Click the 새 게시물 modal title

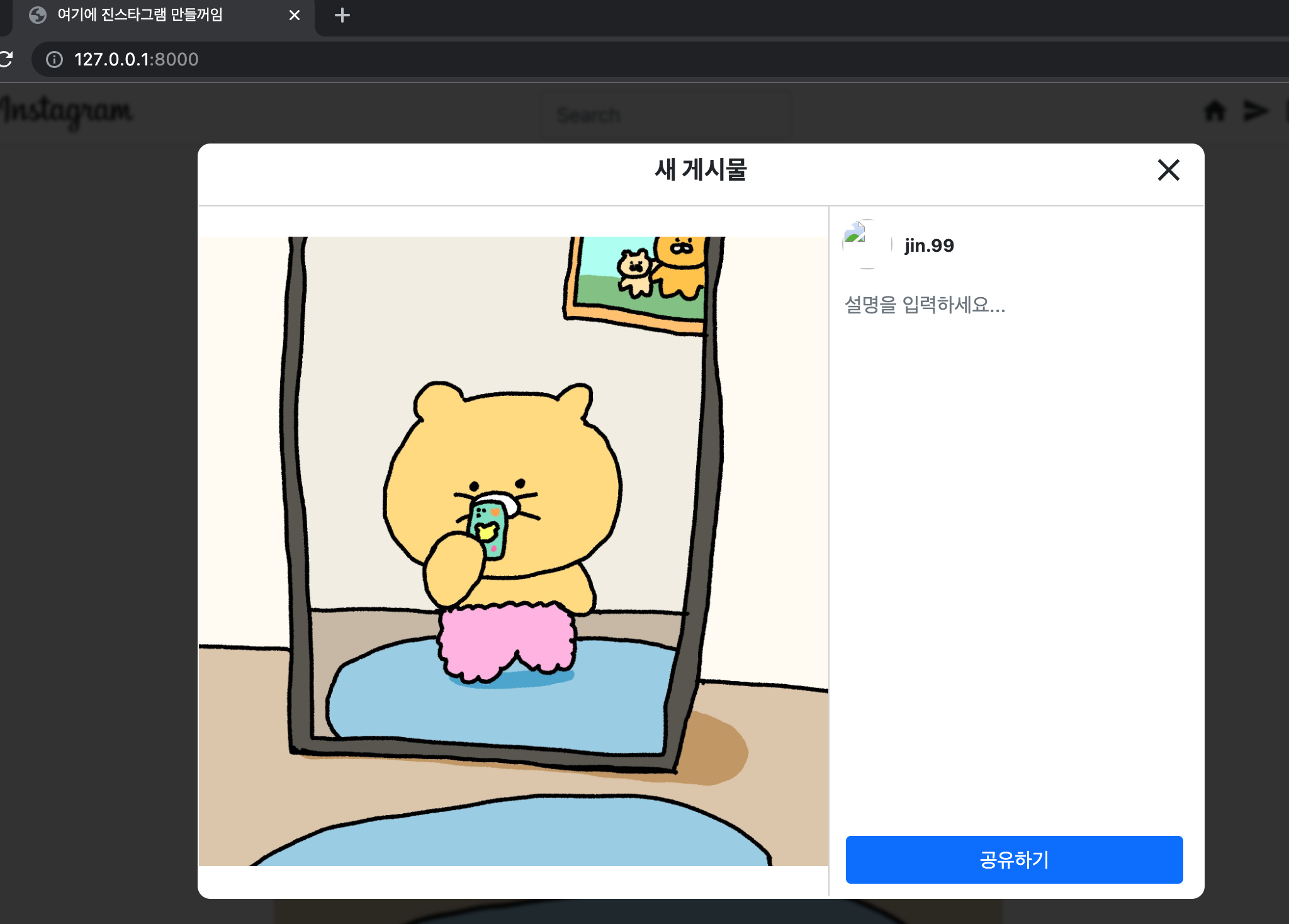pyautogui.click(x=701, y=170)
